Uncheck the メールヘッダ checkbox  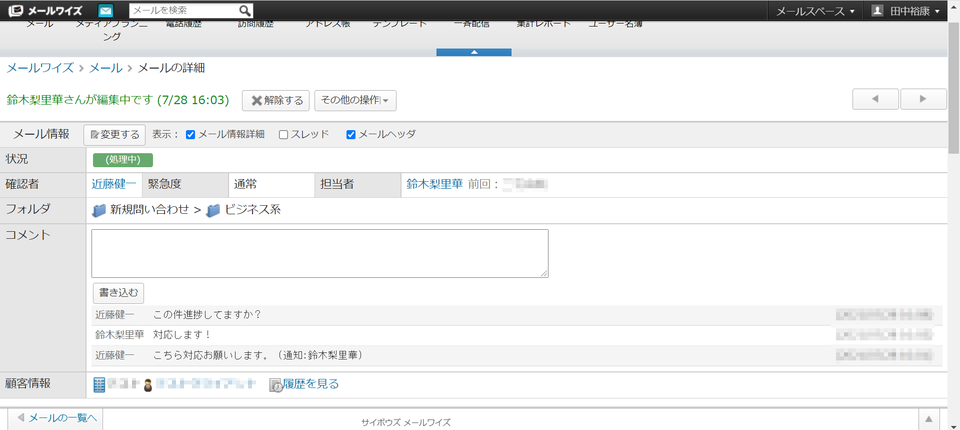(x=351, y=135)
